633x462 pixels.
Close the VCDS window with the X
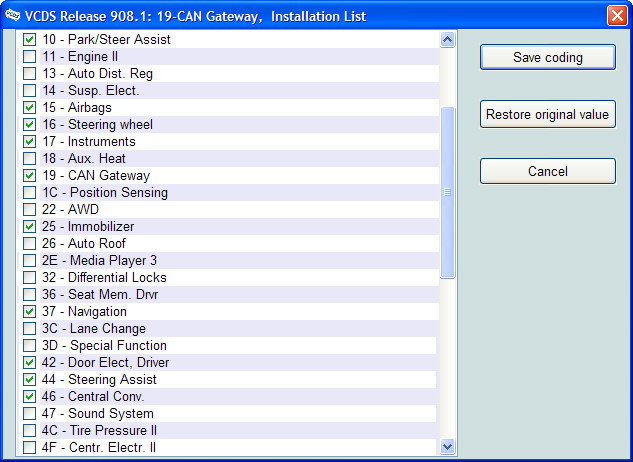pyautogui.click(x=617, y=16)
